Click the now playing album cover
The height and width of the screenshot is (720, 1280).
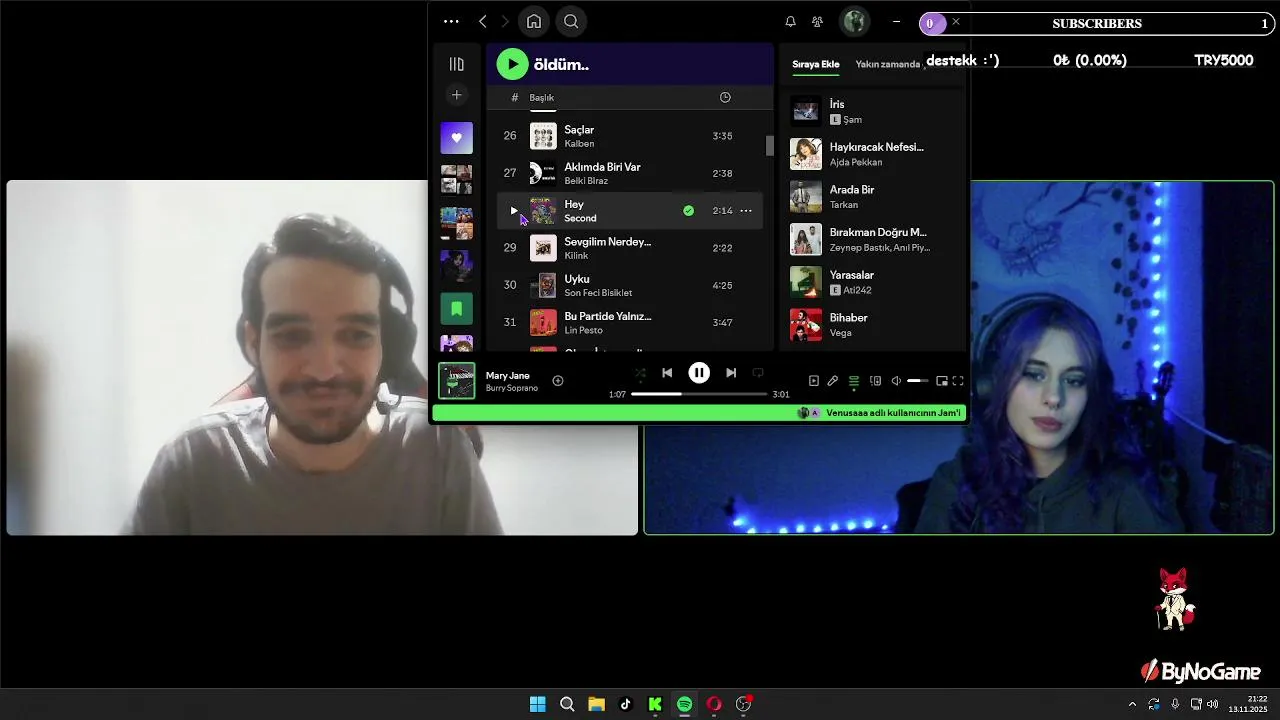pos(457,381)
